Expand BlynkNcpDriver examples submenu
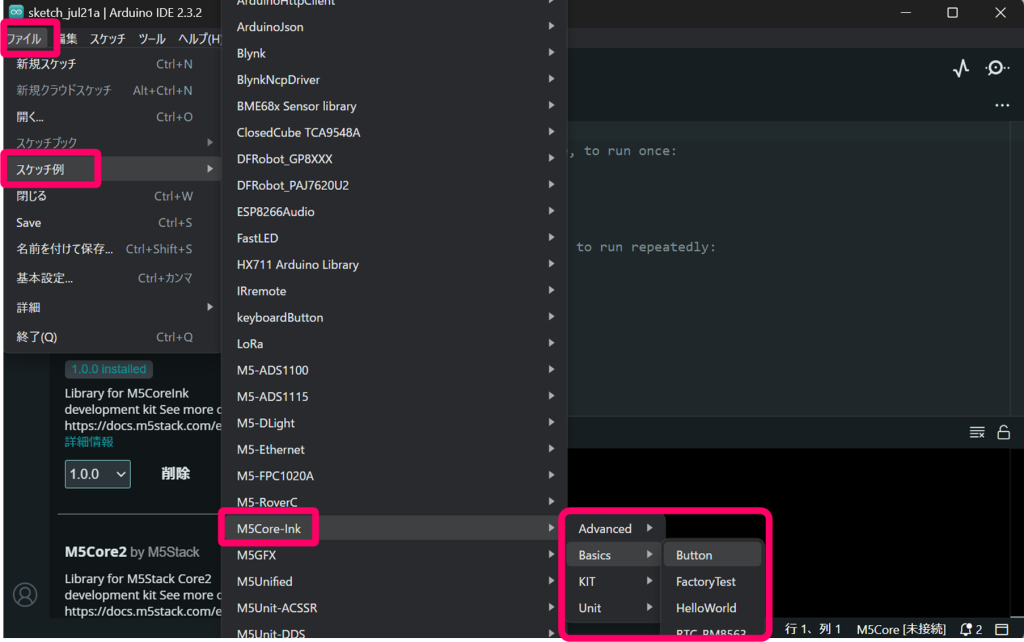The image size is (1024, 642). point(394,80)
